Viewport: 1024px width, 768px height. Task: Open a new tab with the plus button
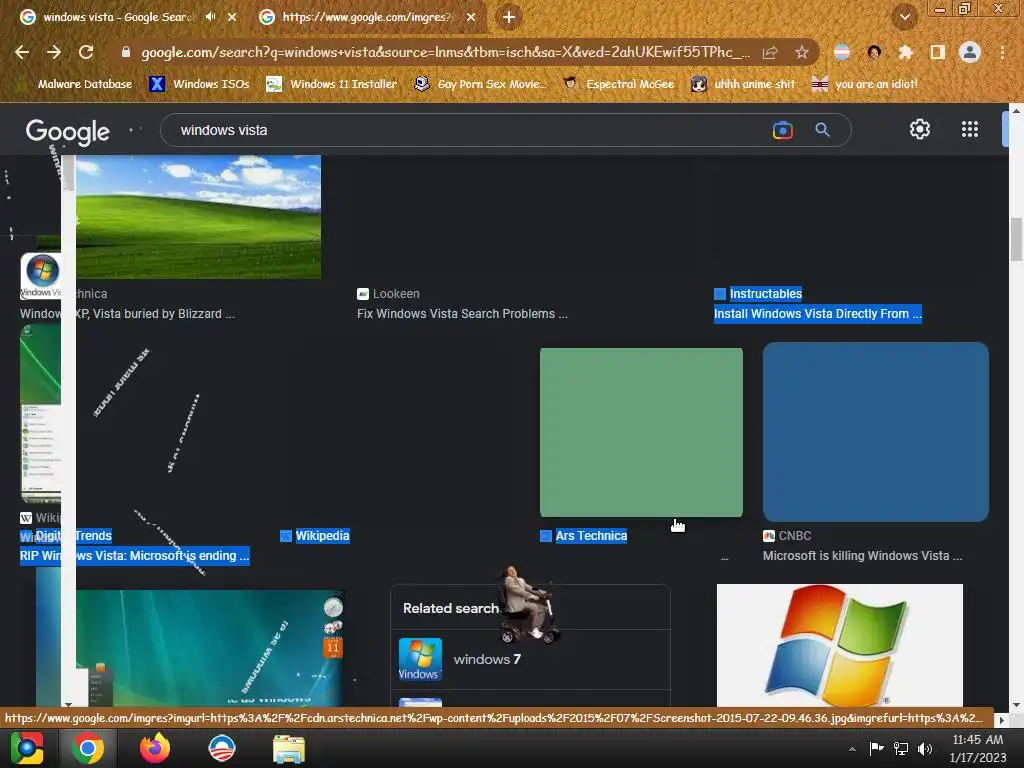point(509,17)
